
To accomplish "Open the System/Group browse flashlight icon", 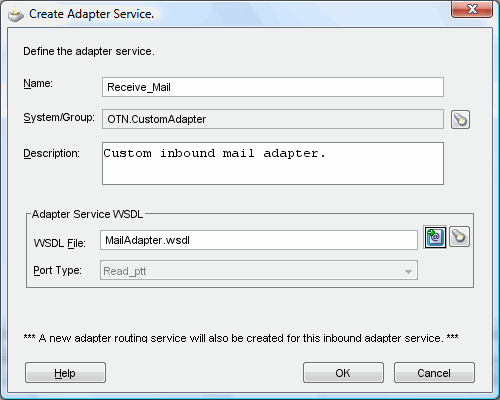I will pos(460,120).
